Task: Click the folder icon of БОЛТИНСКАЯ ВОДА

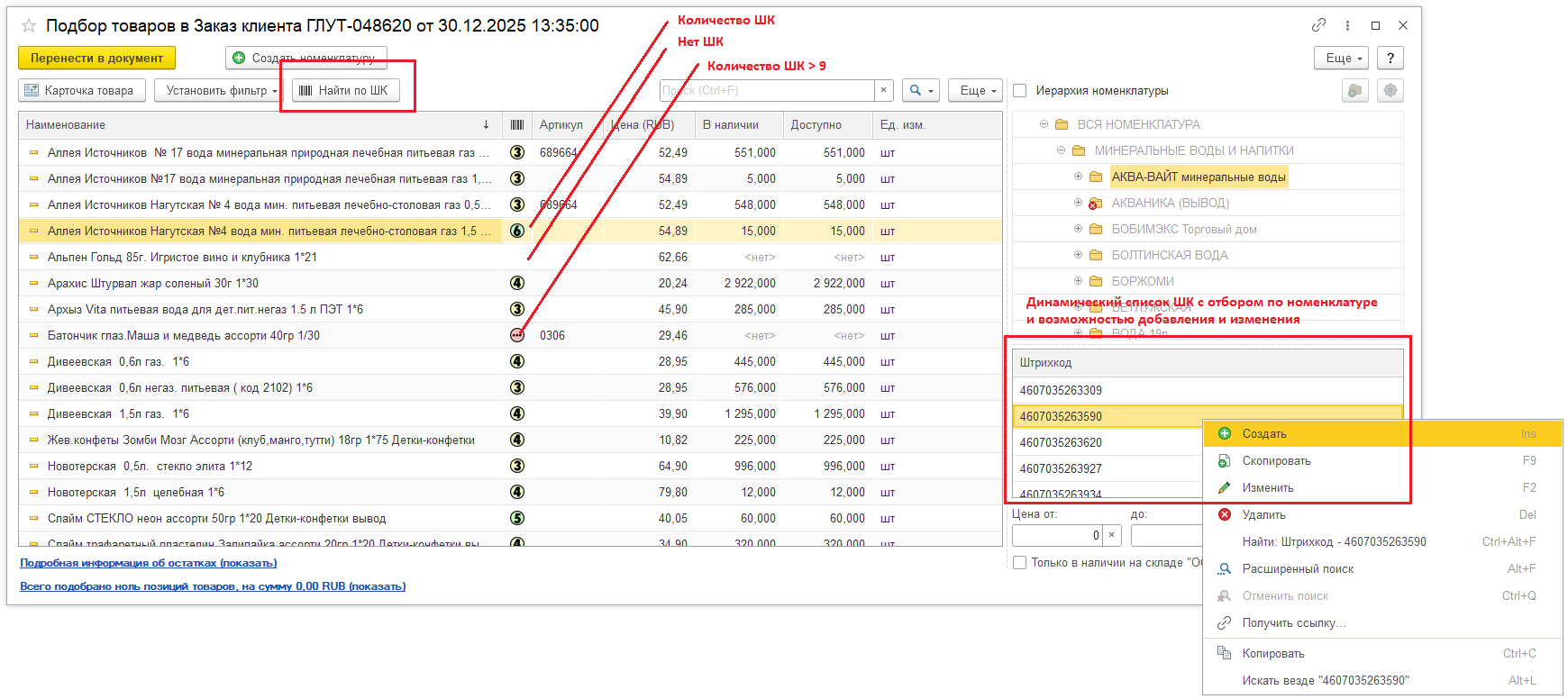Action: pyautogui.click(x=1096, y=255)
